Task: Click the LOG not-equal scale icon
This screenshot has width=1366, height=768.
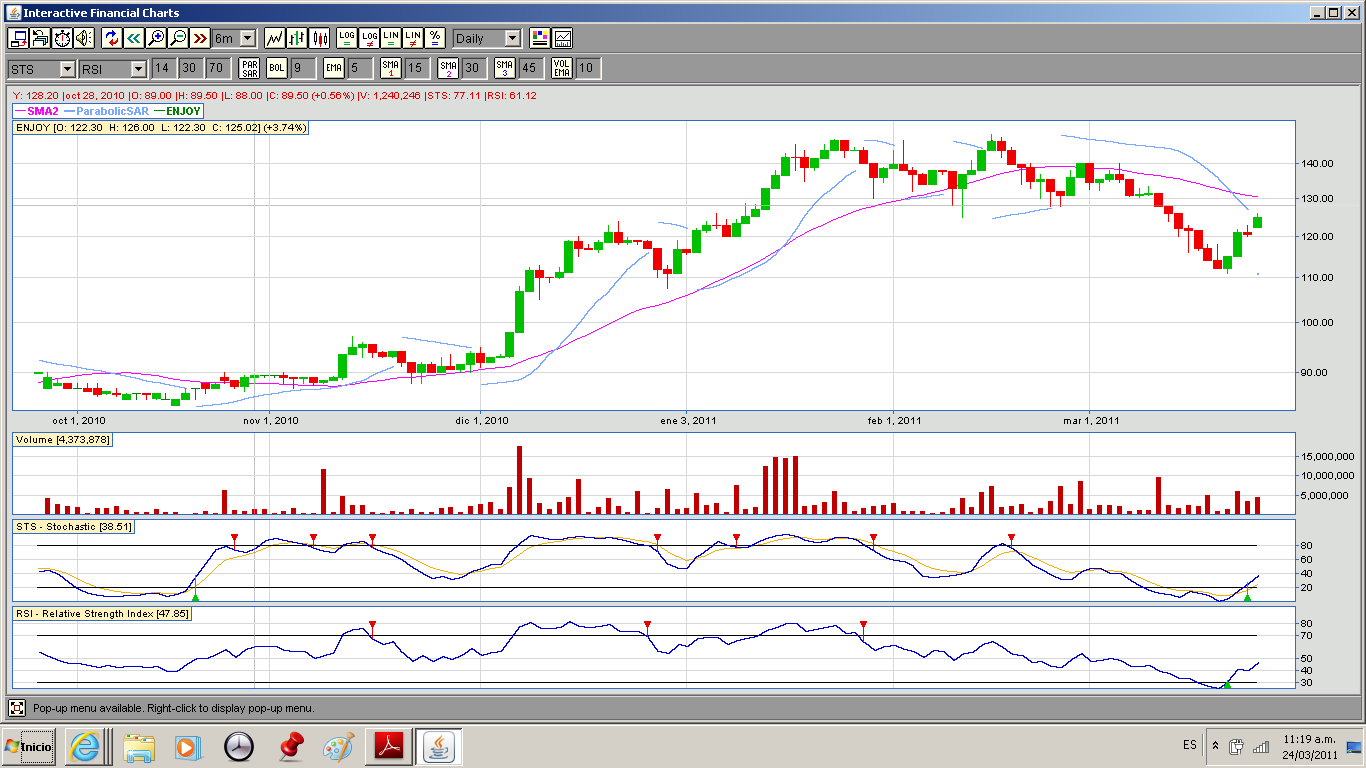Action: coord(369,38)
